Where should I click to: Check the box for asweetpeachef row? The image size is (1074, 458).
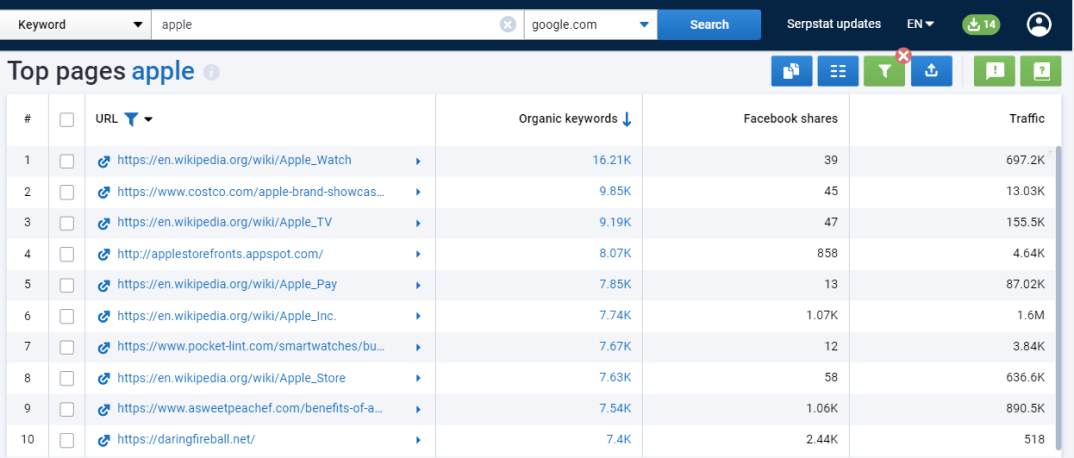(66, 409)
